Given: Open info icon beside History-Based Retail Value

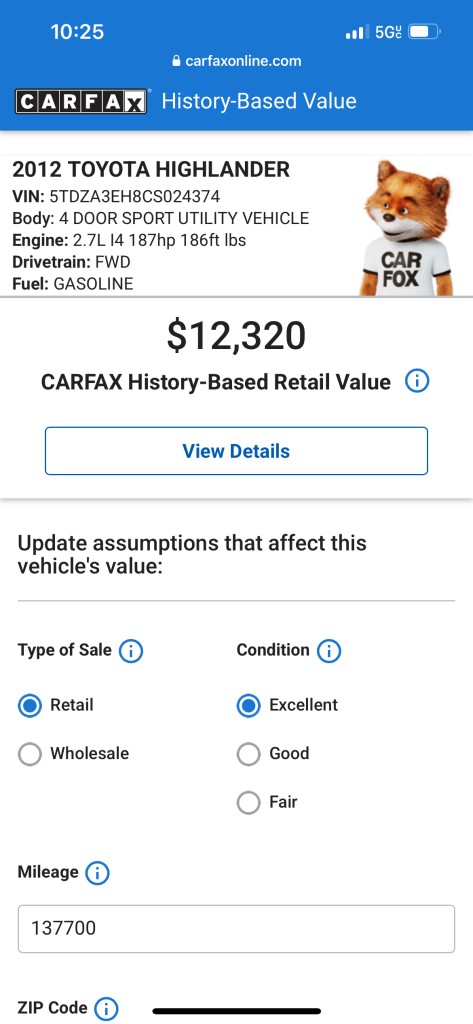Looking at the screenshot, I should coord(417,381).
